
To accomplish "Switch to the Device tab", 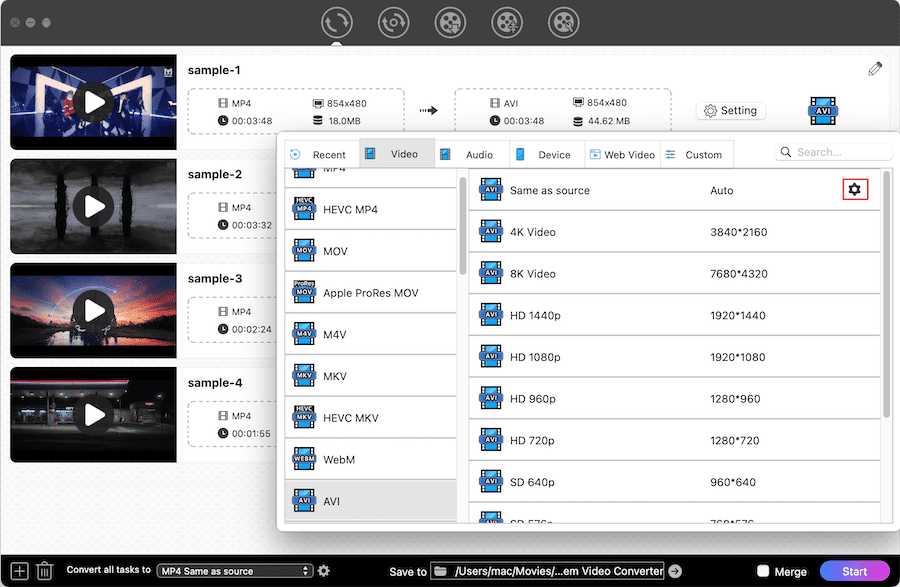I will pyautogui.click(x=547, y=154).
